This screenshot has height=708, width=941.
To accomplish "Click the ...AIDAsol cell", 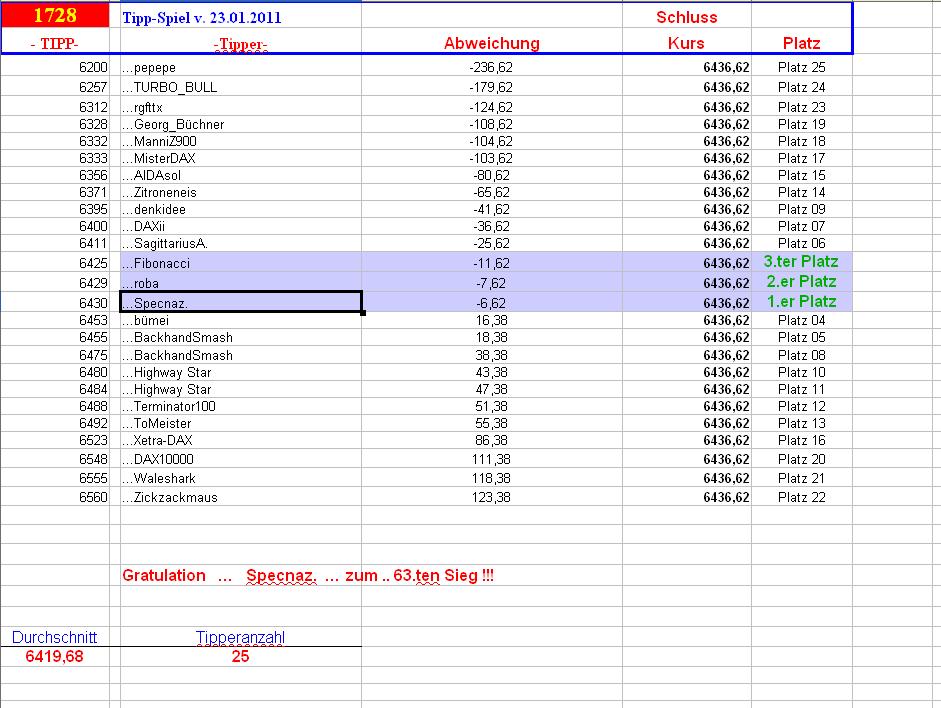I will pyautogui.click(x=241, y=175).
